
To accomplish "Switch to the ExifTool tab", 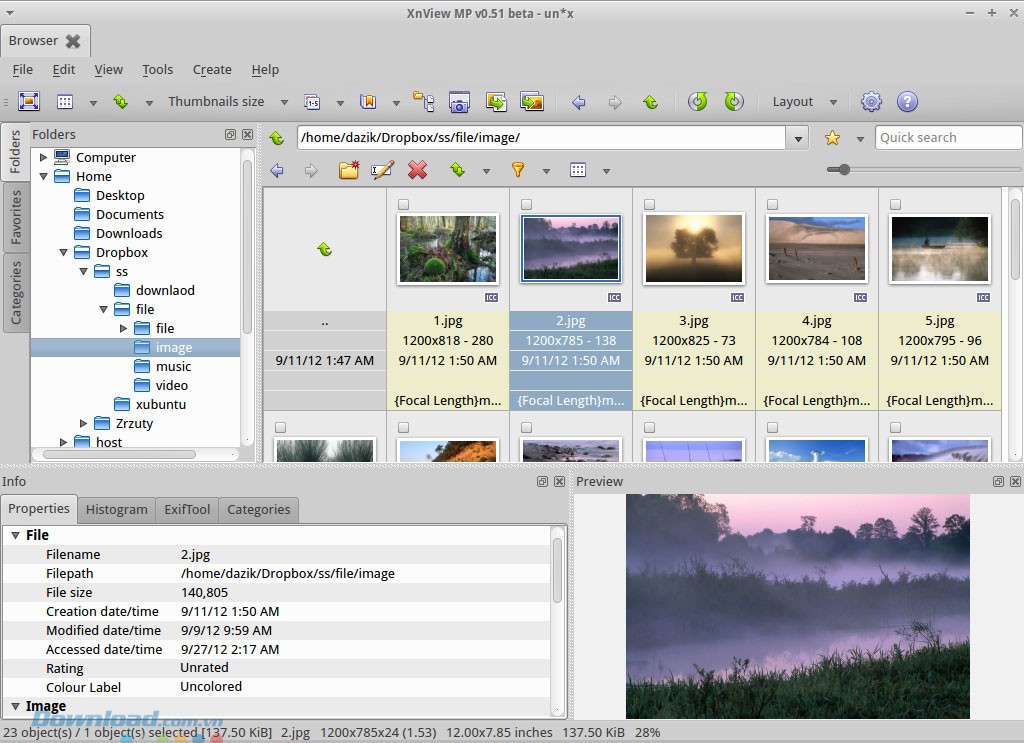I will pyautogui.click(x=187, y=509).
